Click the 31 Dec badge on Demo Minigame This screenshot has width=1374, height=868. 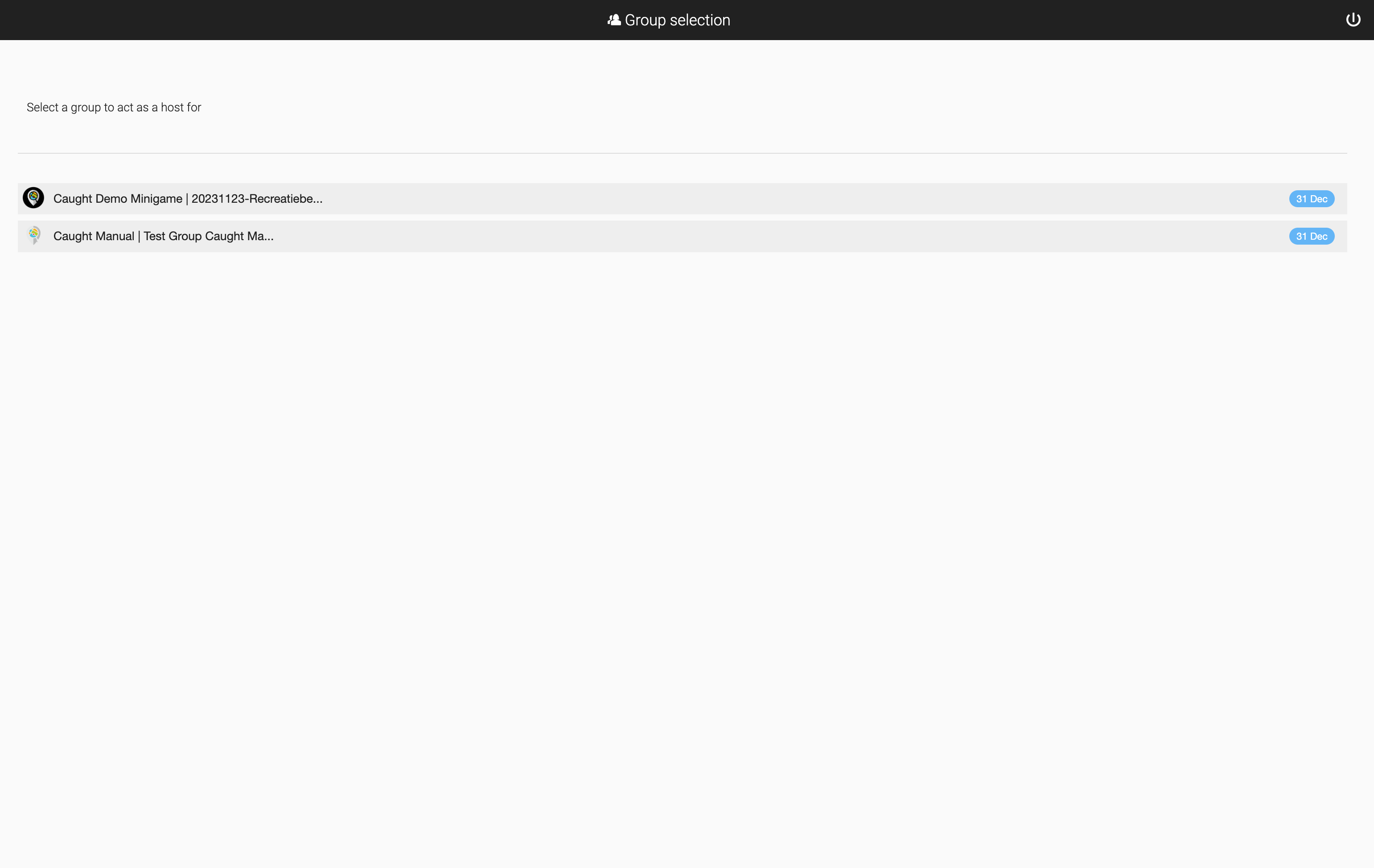(1312, 198)
